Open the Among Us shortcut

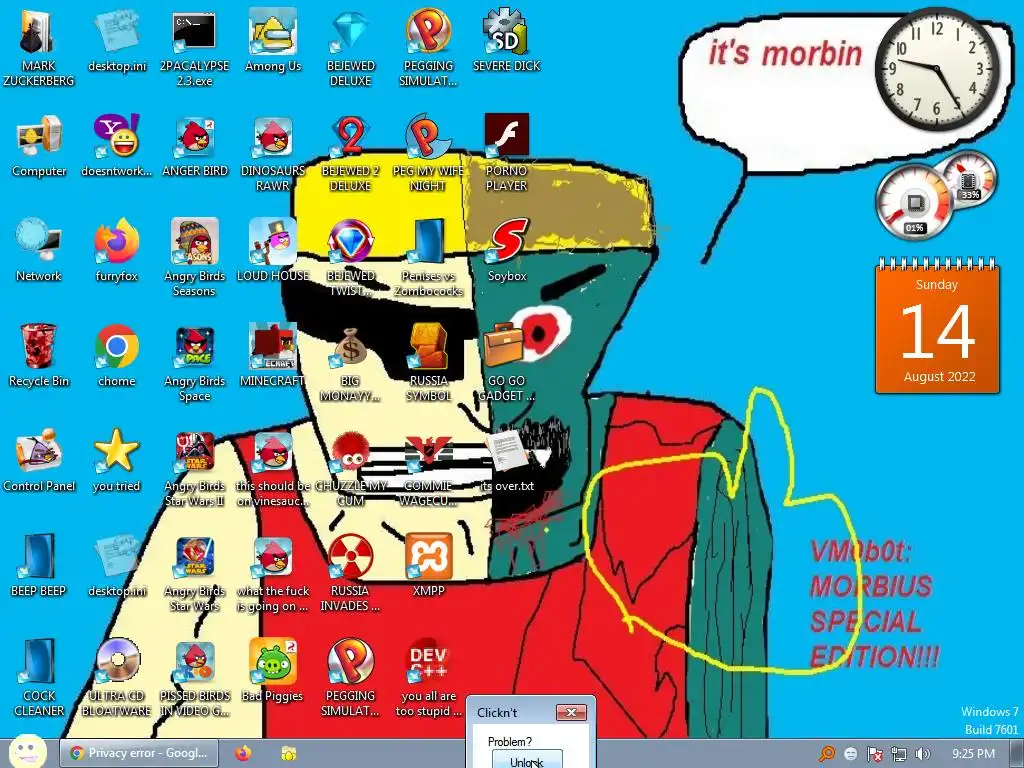click(273, 42)
